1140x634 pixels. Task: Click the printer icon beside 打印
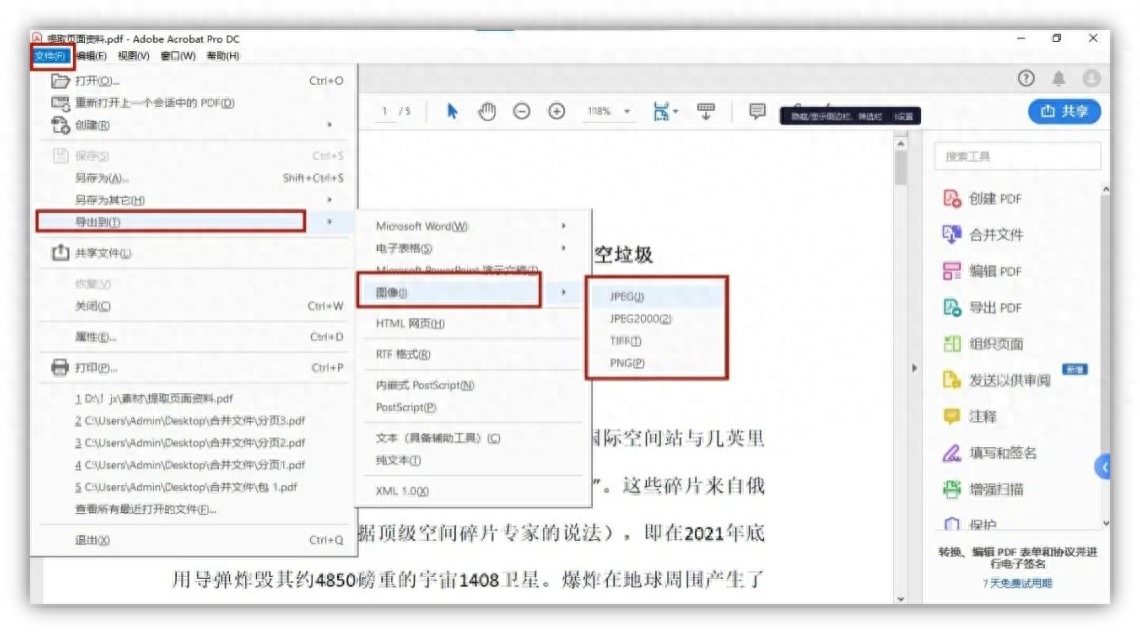[x=60, y=368]
